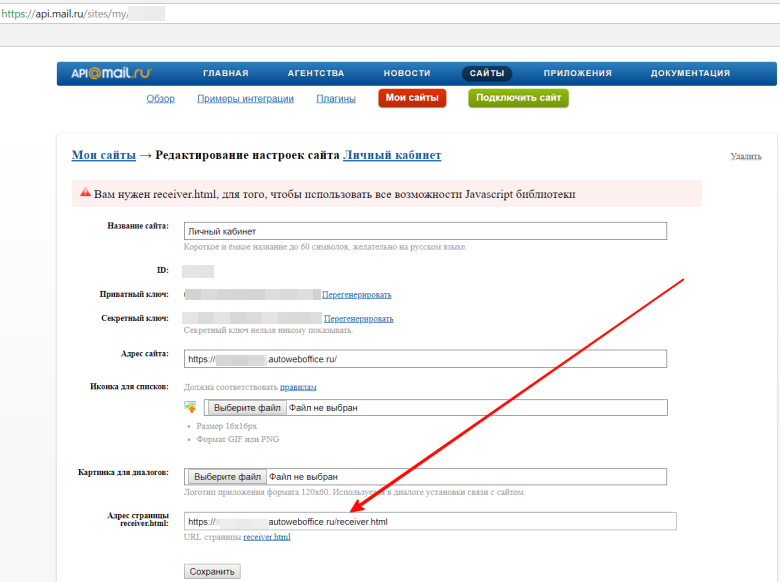
Task: Choose file for Картинка для диалогов
Action: point(227,477)
